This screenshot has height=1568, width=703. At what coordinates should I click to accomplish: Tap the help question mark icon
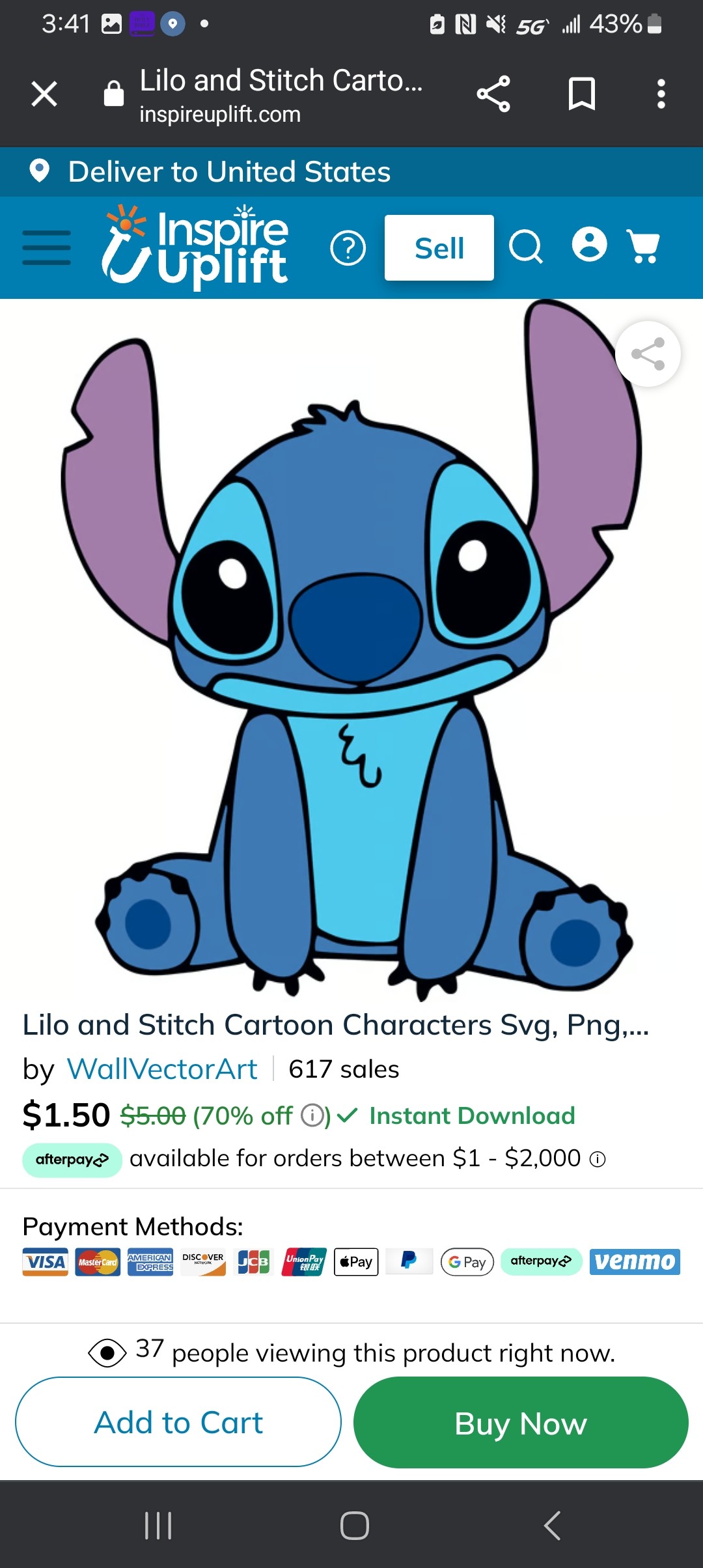click(x=348, y=248)
